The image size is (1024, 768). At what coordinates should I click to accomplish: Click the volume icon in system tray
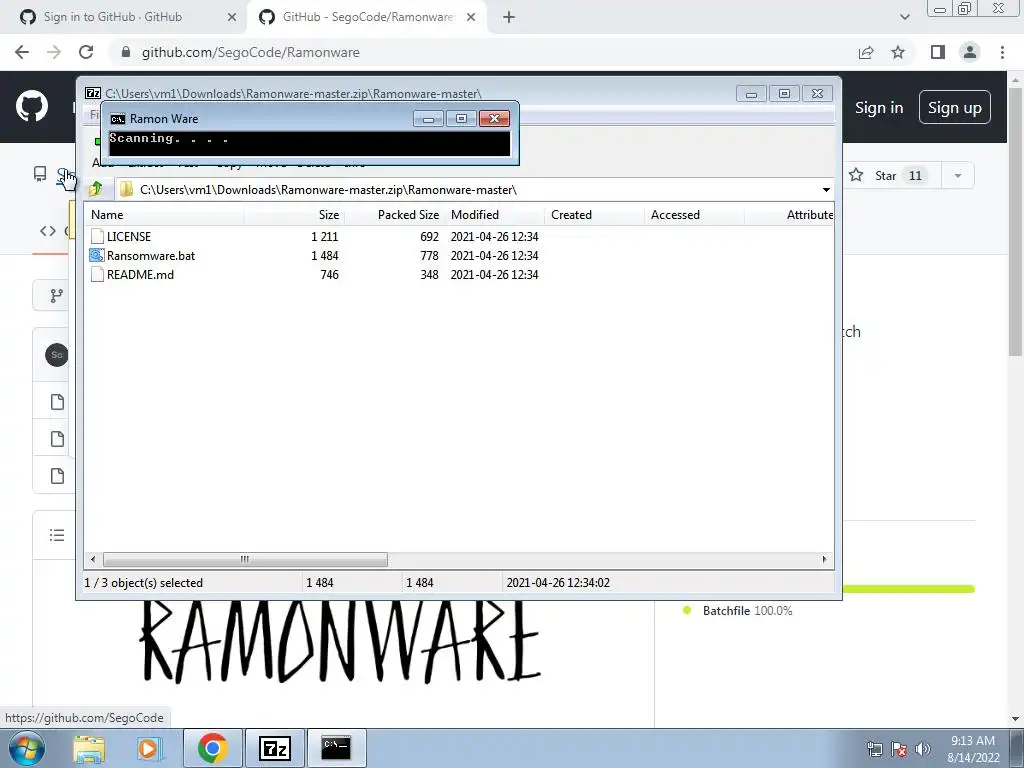pos(923,749)
